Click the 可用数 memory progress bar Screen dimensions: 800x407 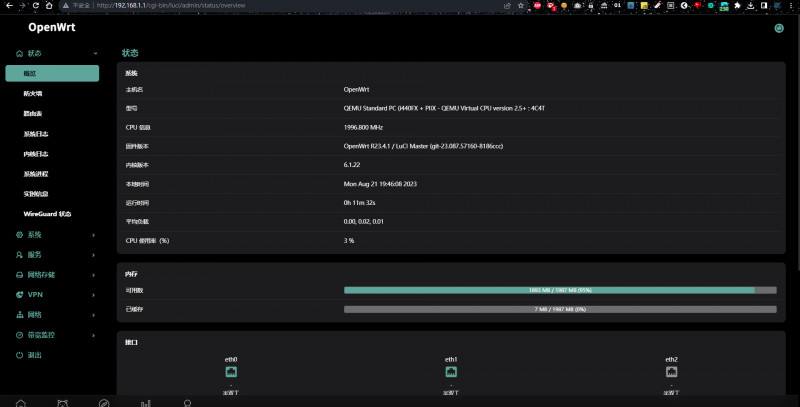559,290
